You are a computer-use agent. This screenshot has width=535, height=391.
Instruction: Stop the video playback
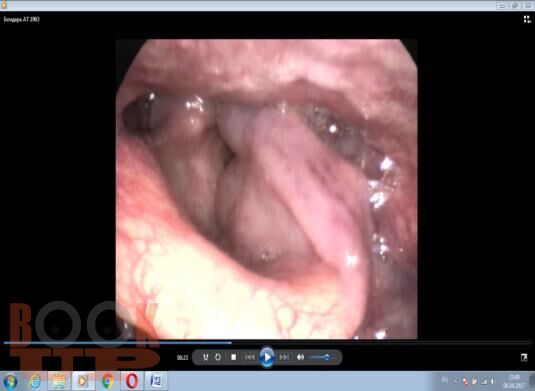click(234, 357)
